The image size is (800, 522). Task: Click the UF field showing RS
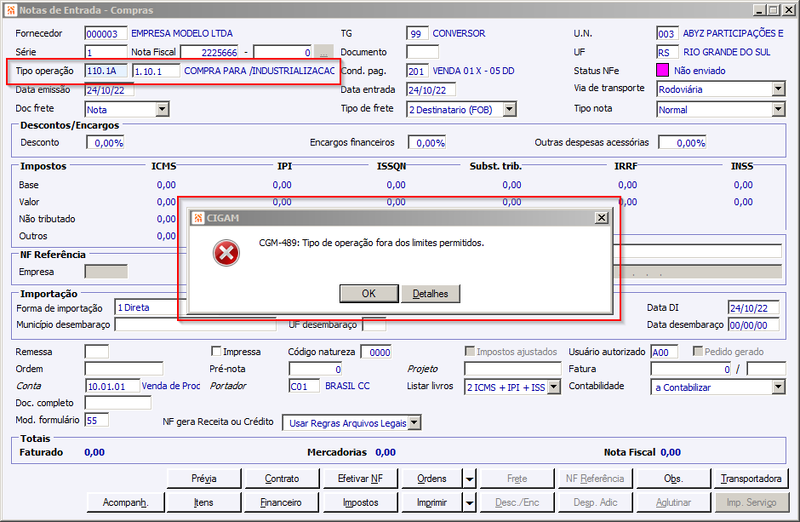coord(667,52)
